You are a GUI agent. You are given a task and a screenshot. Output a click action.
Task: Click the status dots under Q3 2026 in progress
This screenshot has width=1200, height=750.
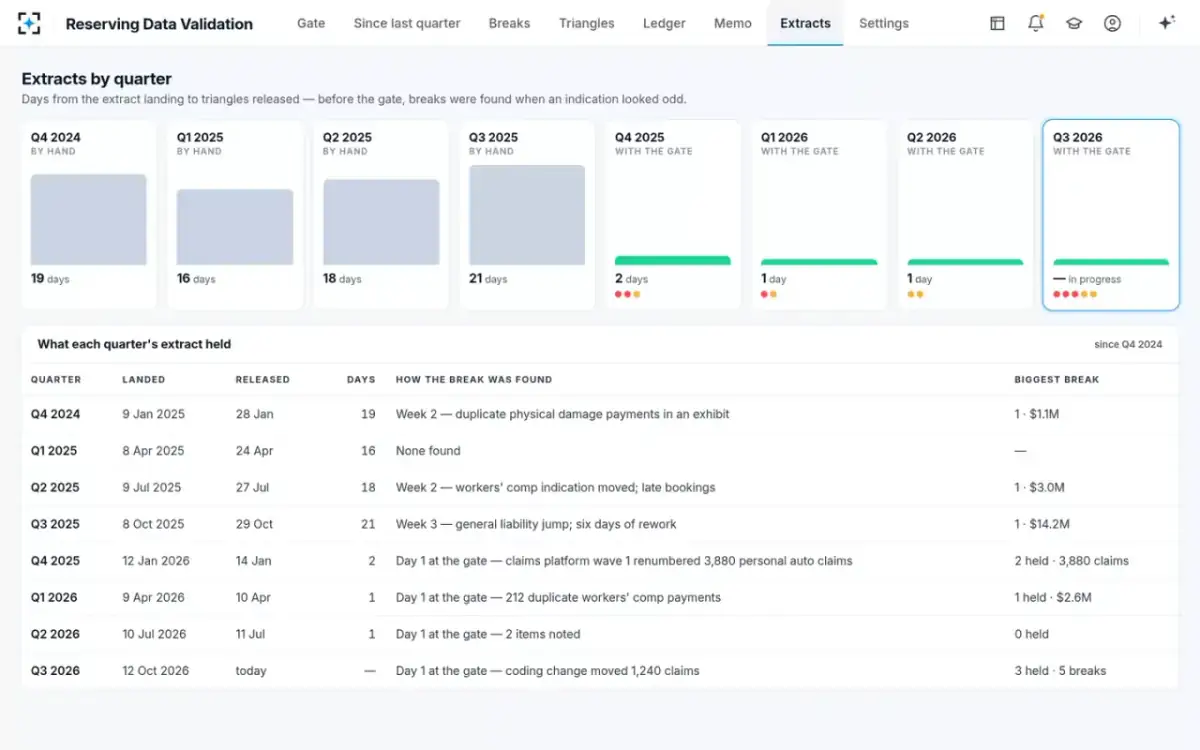pos(1075,294)
